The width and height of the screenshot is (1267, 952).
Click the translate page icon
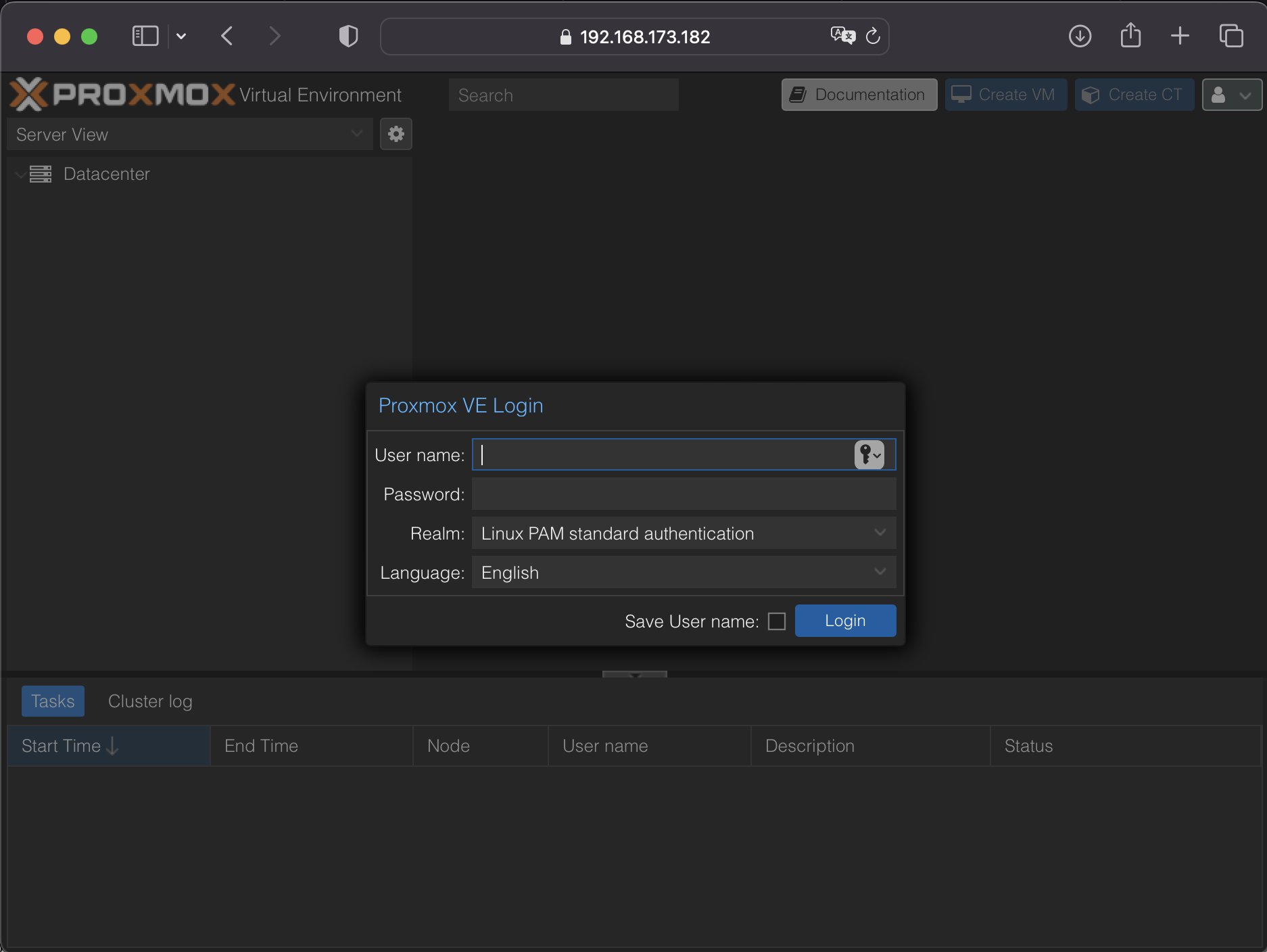pos(842,35)
